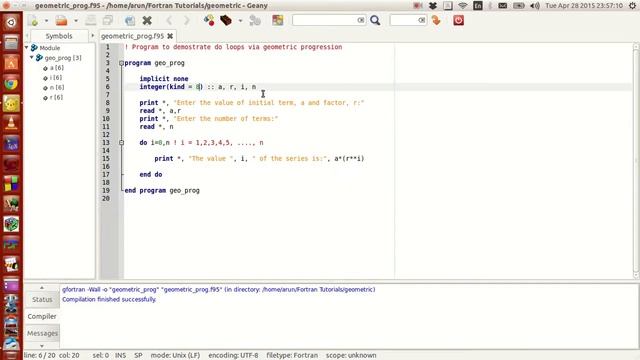Image resolution: width=640 pixels, height=360 pixels.
Task: Click the gfortran command line in compiler output
Action: [218, 289]
